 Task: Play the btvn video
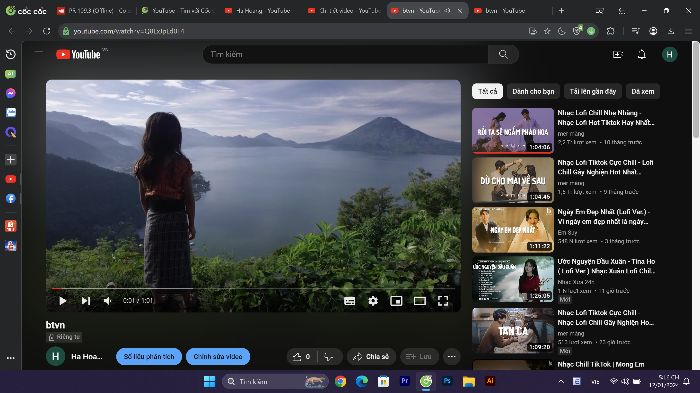click(62, 301)
